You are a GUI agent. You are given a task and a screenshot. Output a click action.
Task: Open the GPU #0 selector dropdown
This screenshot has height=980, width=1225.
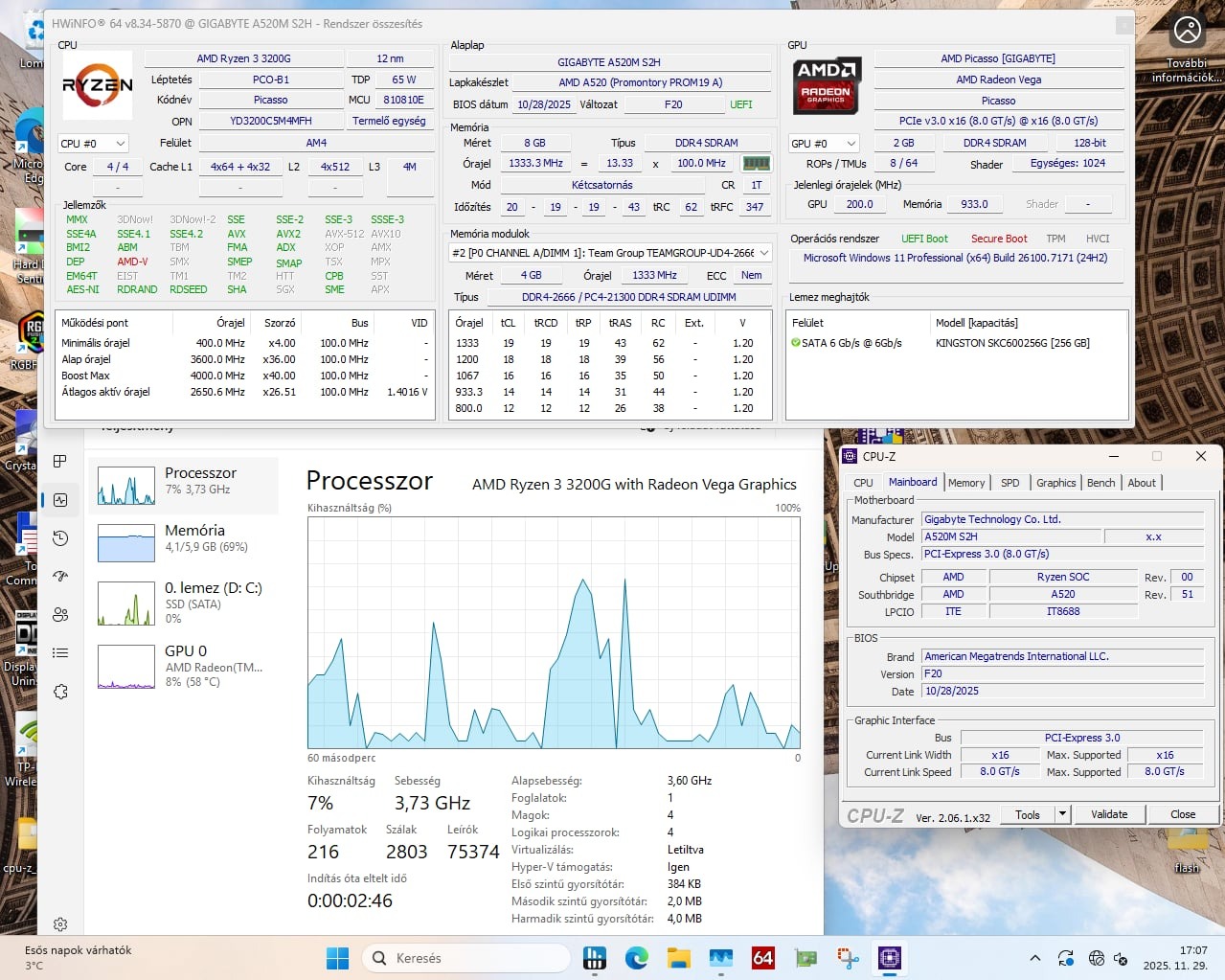click(x=825, y=143)
